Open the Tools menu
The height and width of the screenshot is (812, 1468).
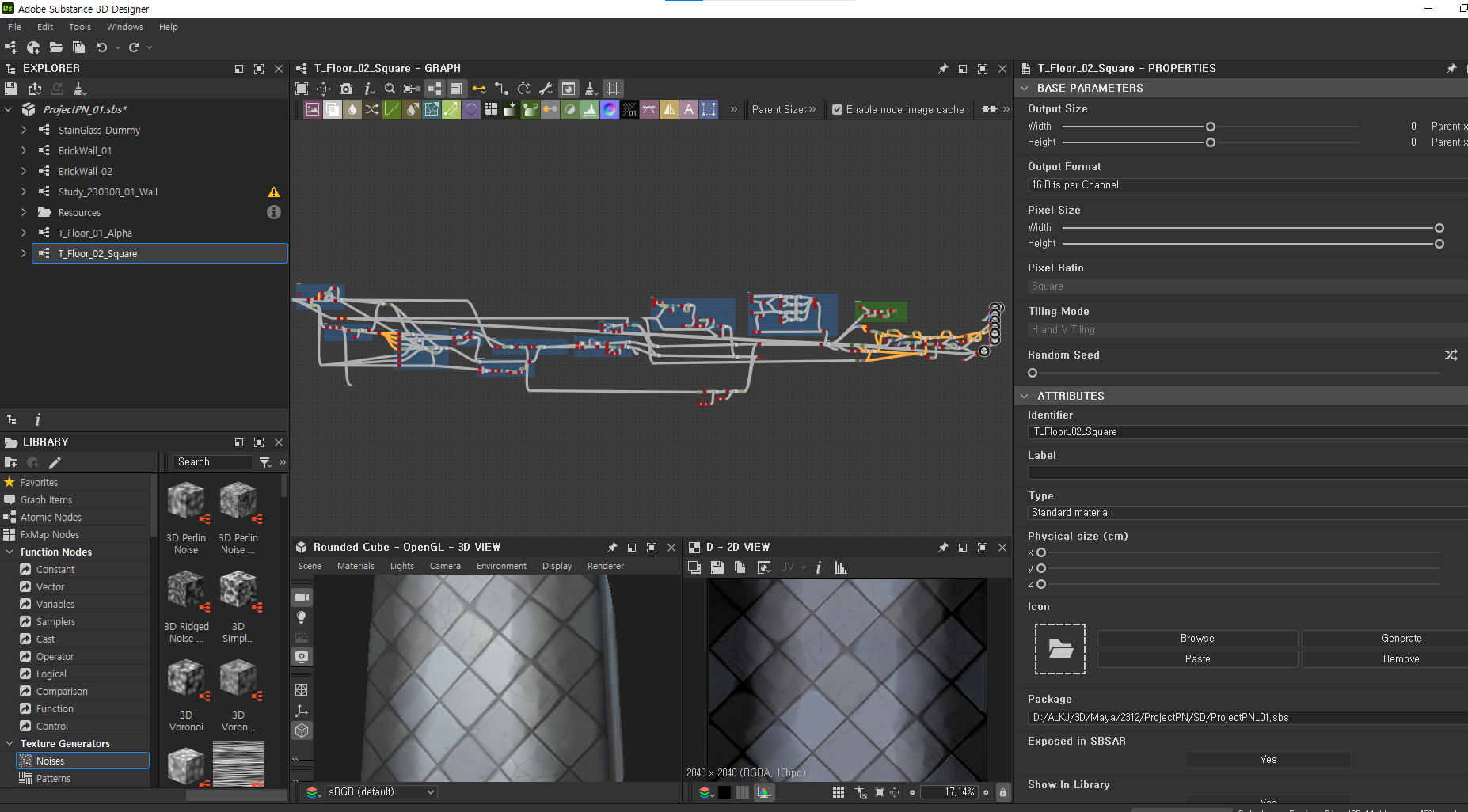click(x=79, y=27)
